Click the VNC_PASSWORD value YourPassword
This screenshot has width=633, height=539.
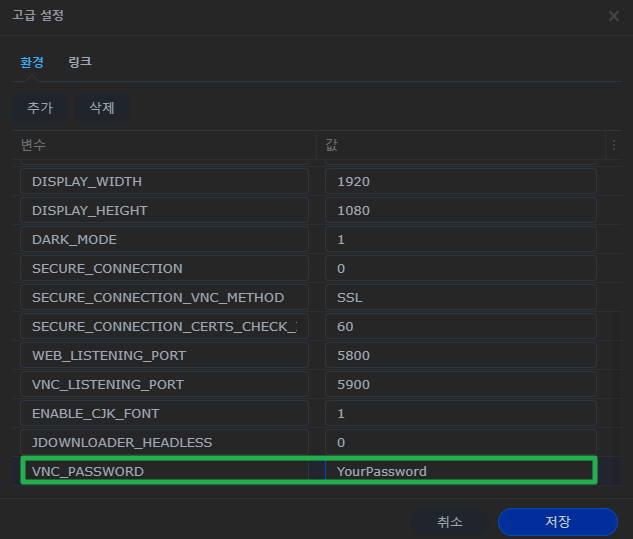point(460,471)
